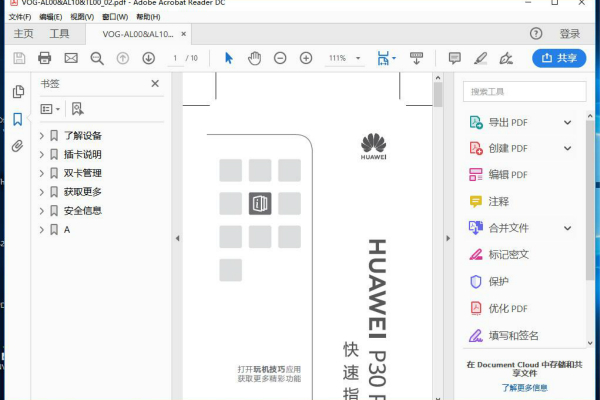
Task: Expand the 导出 PDF tool options
Action: (x=567, y=123)
